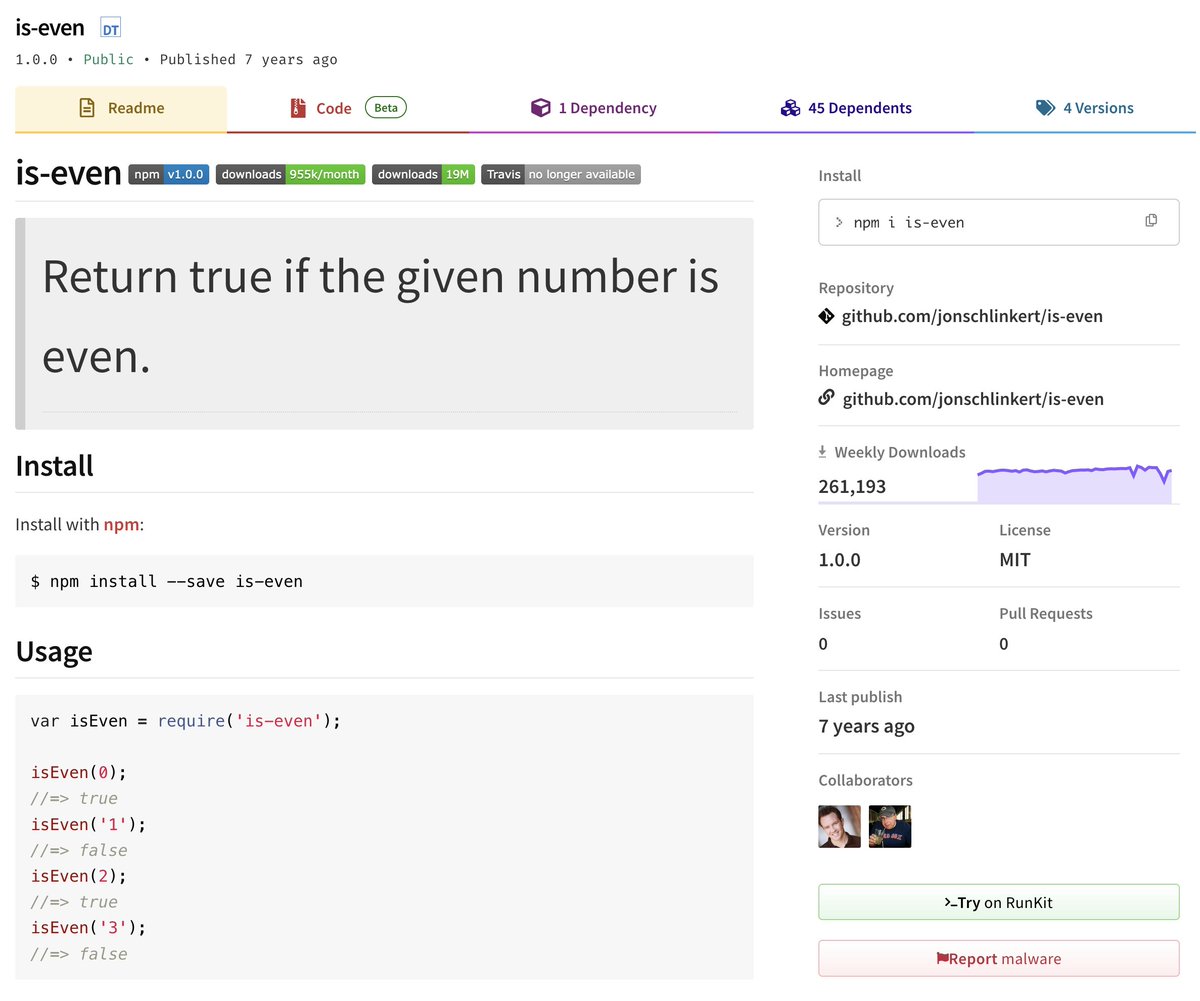Copy the npm i is-even install command

click(1151, 221)
